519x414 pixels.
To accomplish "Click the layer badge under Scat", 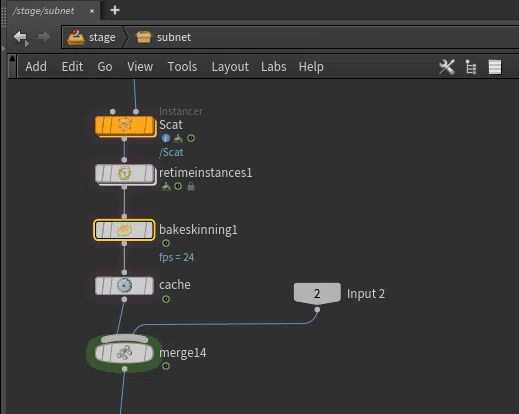I will click(x=178, y=138).
